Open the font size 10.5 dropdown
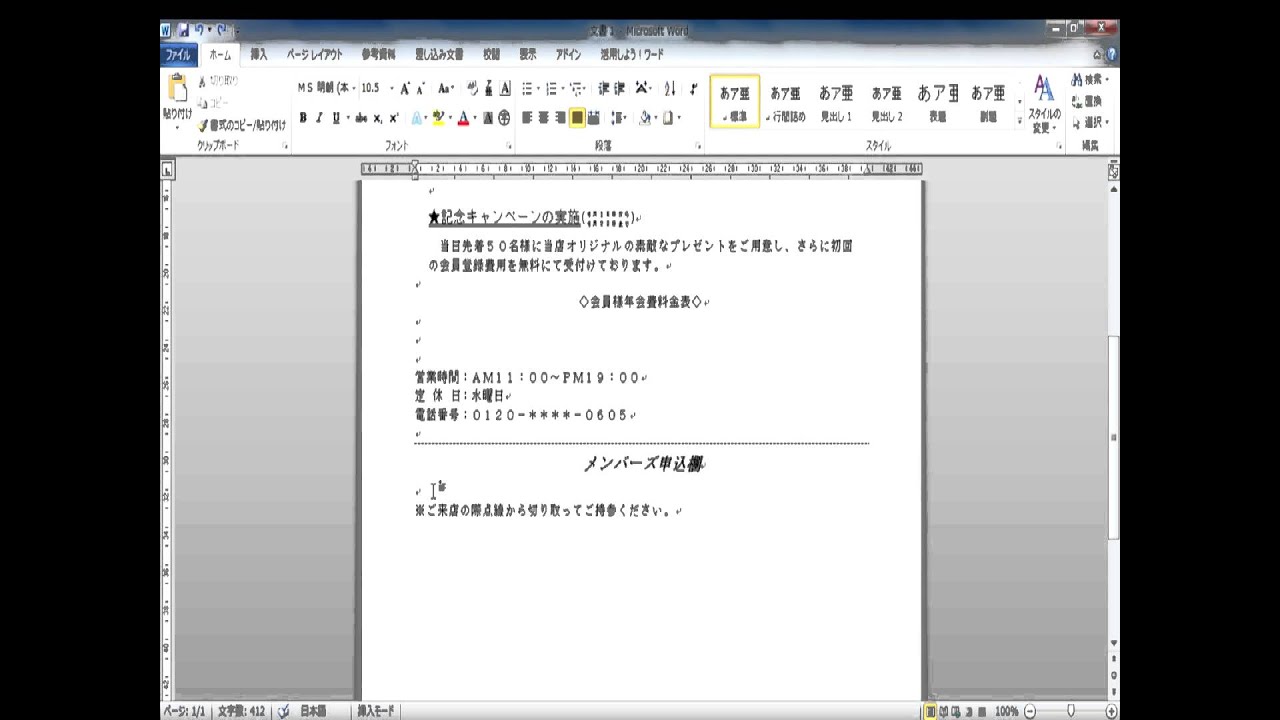The height and width of the screenshot is (720, 1280). pyautogui.click(x=392, y=88)
